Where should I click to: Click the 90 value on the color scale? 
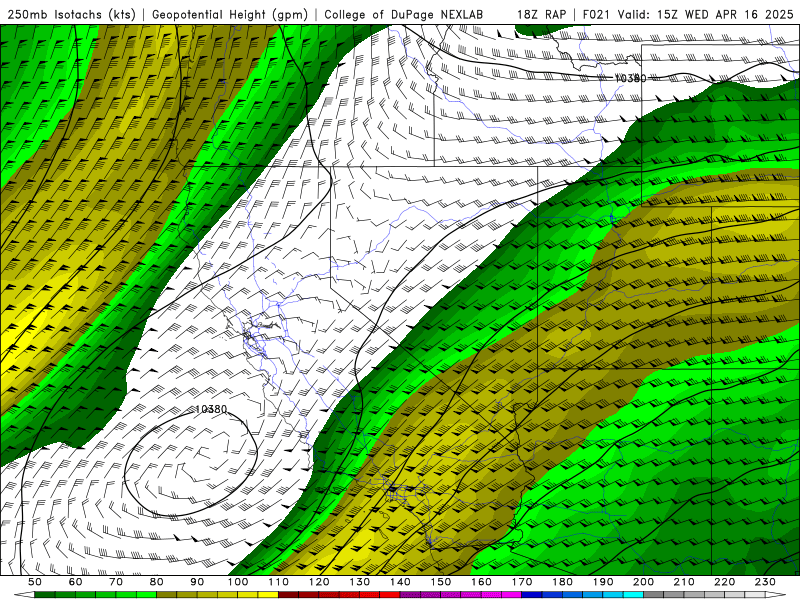click(x=197, y=582)
